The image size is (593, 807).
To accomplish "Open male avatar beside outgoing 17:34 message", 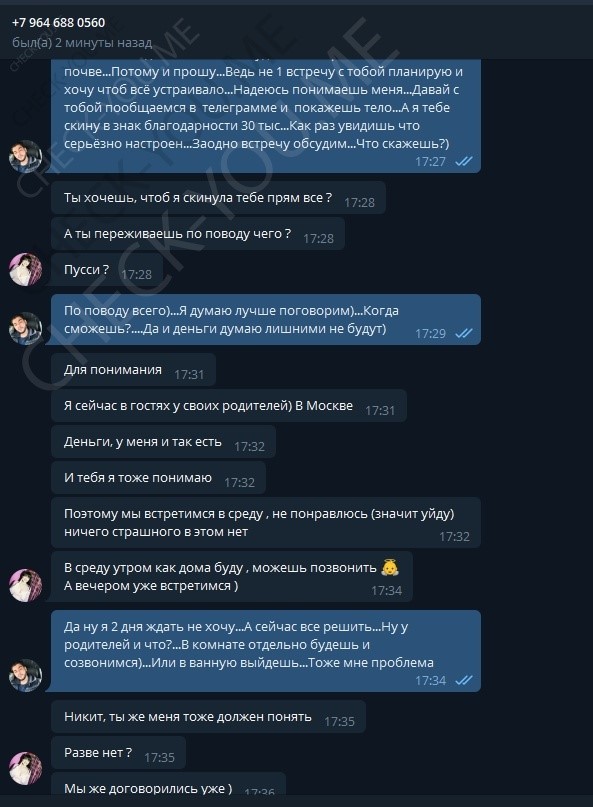I will [x=26, y=675].
